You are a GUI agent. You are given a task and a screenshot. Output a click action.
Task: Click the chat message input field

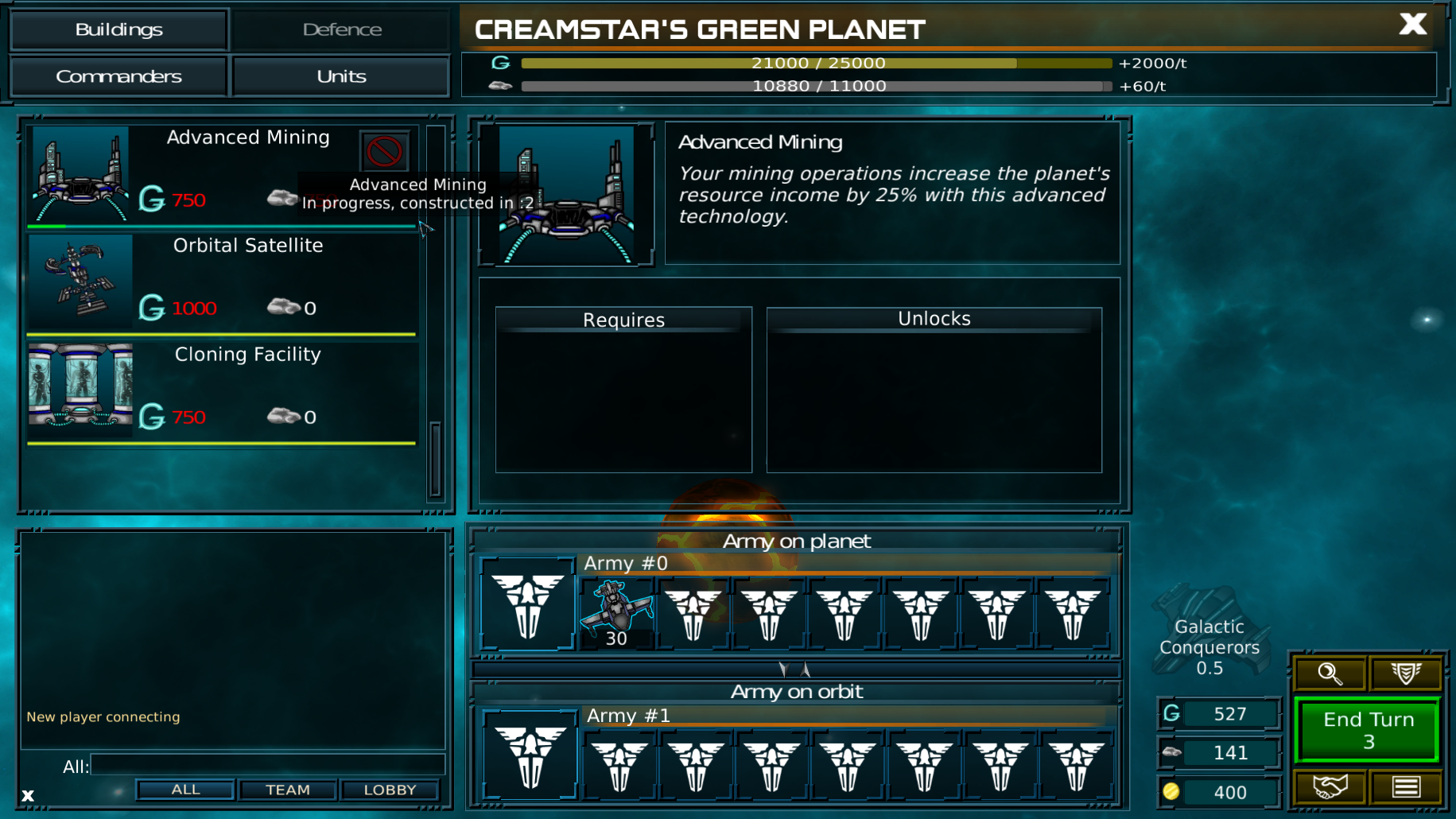tap(268, 766)
